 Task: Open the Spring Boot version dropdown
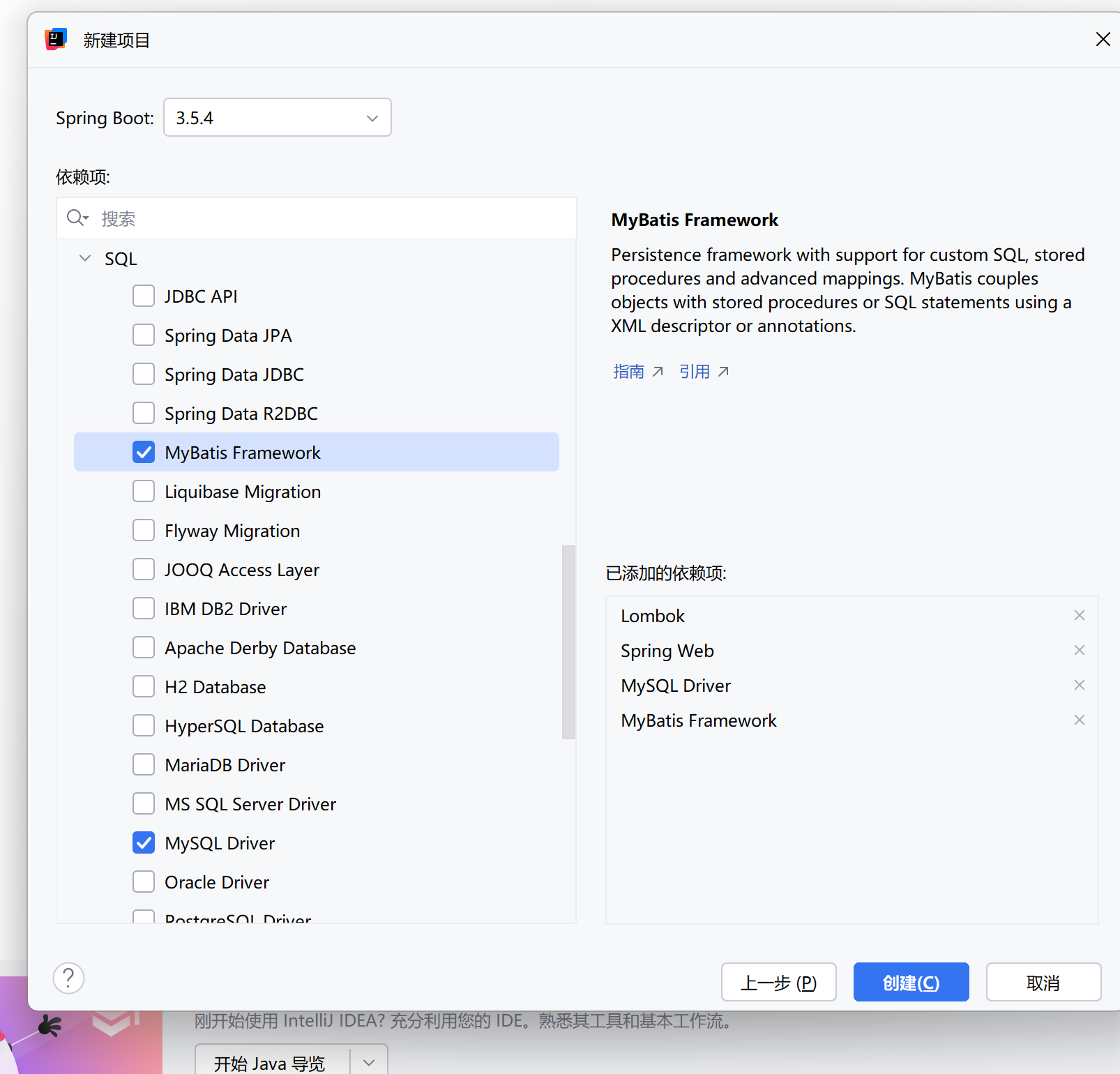(x=278, y=117)
